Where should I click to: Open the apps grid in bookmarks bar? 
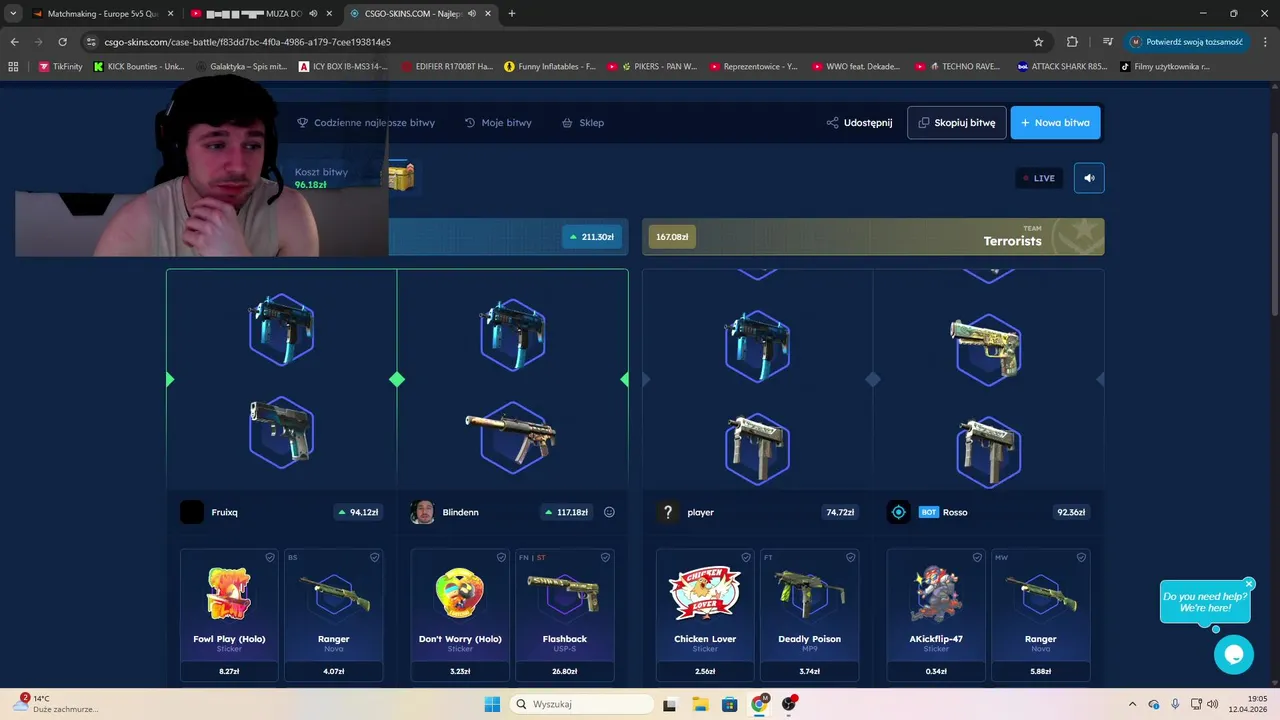[x=13, y=67]
